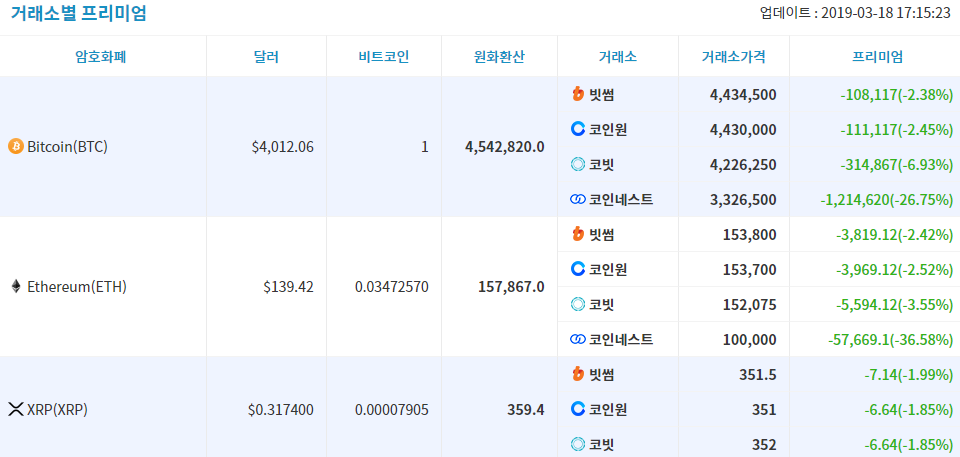Click premium -1,214,620(-26.75%)

[x=887, y=200]
